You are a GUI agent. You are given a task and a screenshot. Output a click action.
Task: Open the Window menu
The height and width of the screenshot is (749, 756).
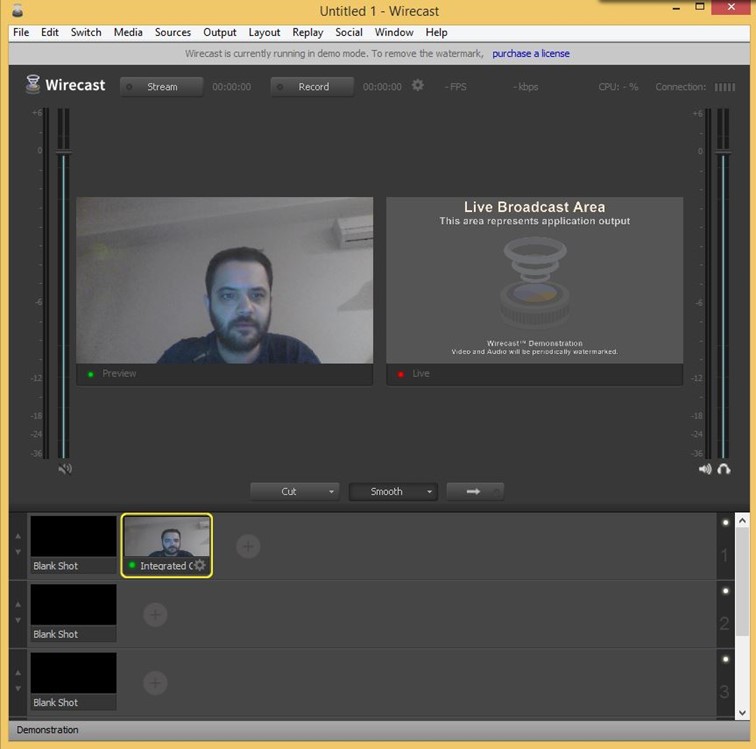tap(394, 32)
